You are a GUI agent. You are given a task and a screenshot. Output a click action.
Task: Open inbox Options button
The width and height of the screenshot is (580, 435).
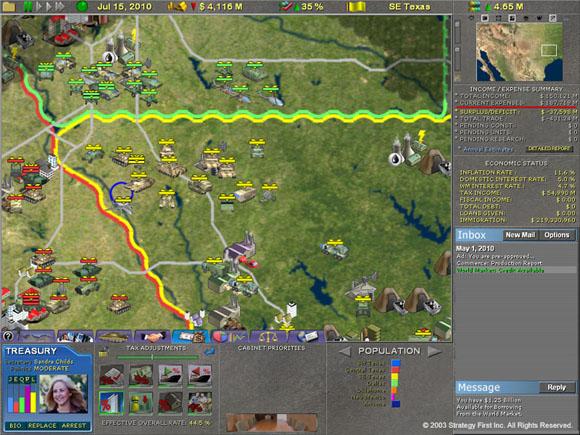click(557, 235)
